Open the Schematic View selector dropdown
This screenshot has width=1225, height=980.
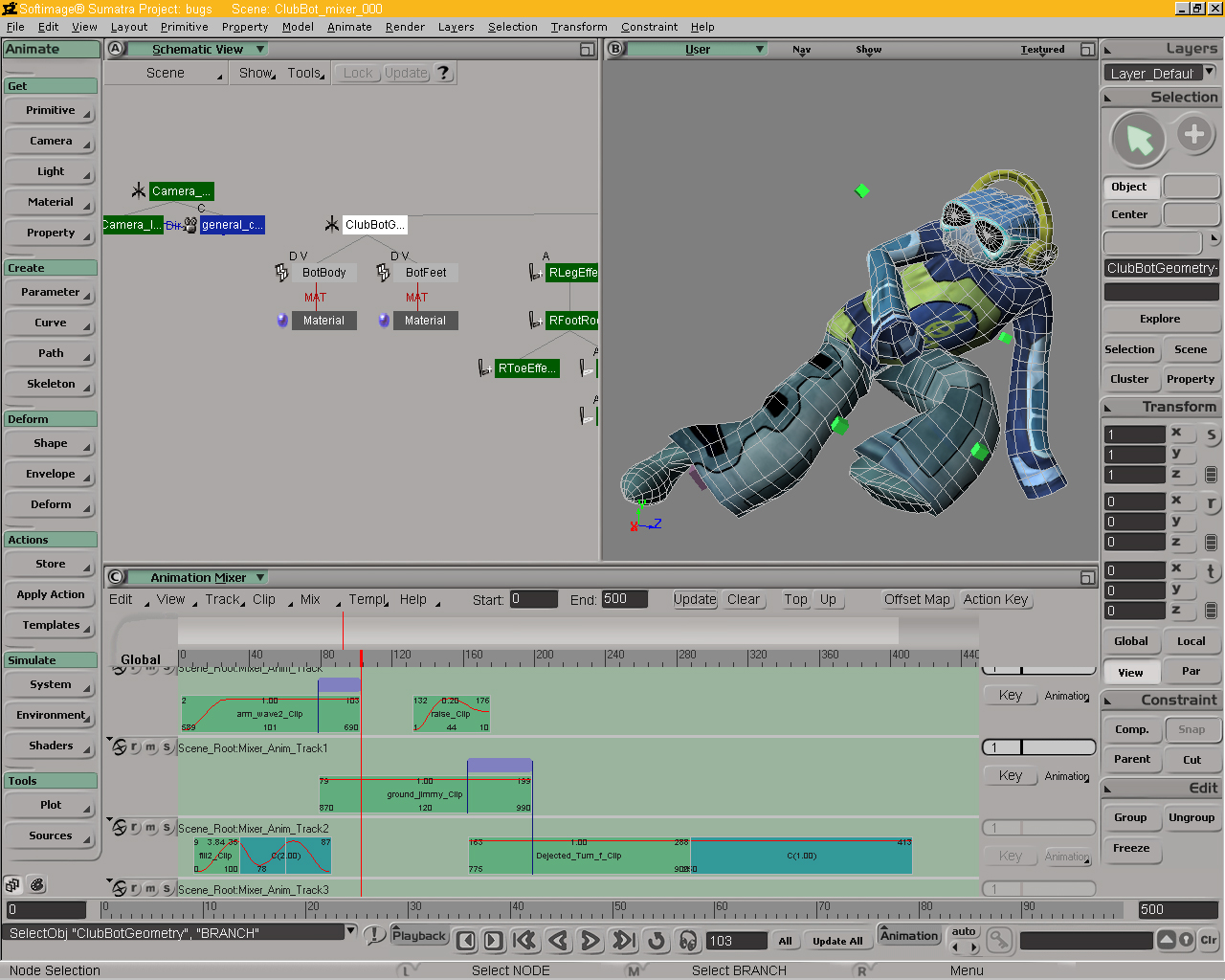(x=260, y=49)
